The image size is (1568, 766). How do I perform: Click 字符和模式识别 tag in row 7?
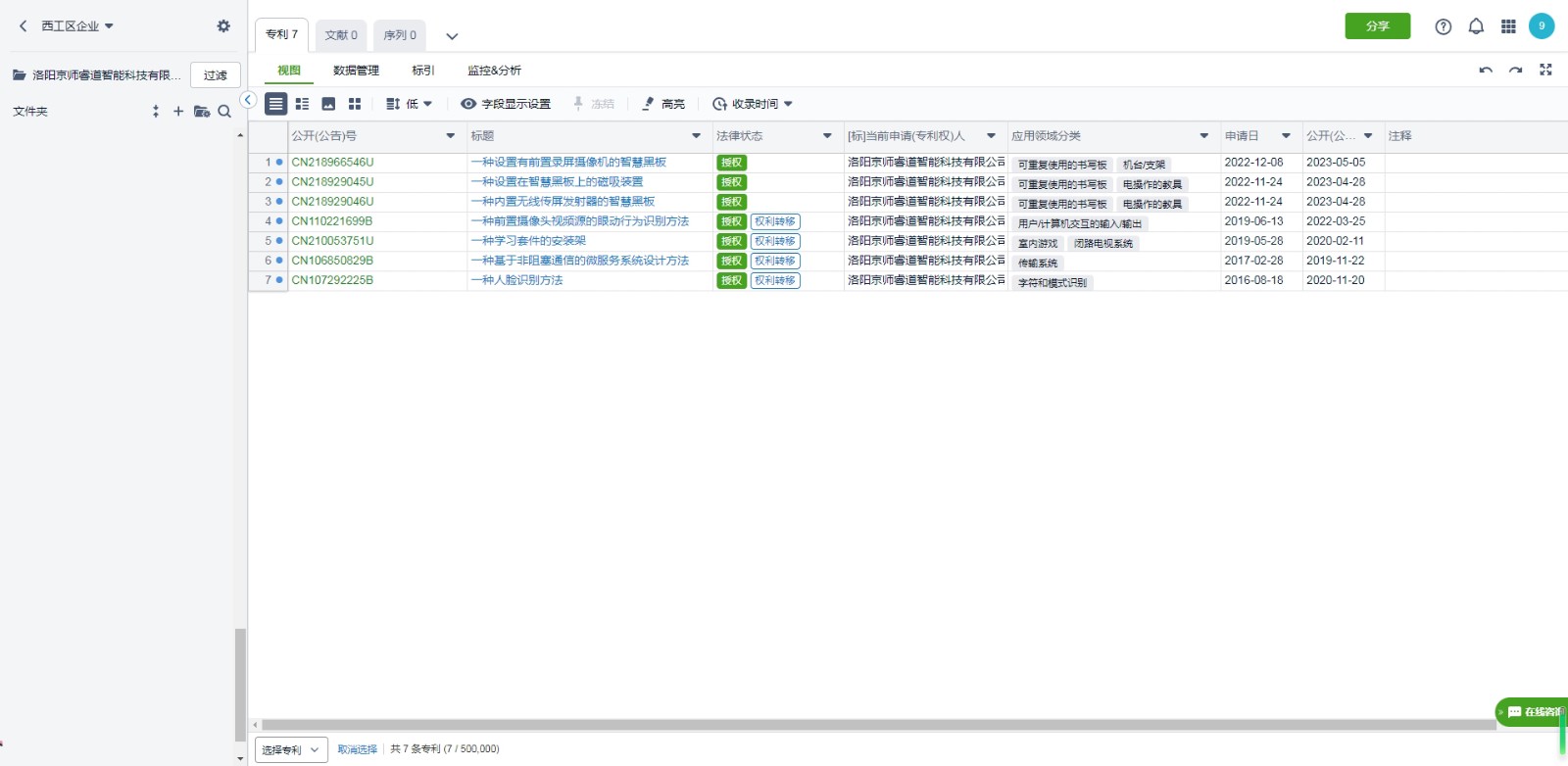coord(1053,282)
